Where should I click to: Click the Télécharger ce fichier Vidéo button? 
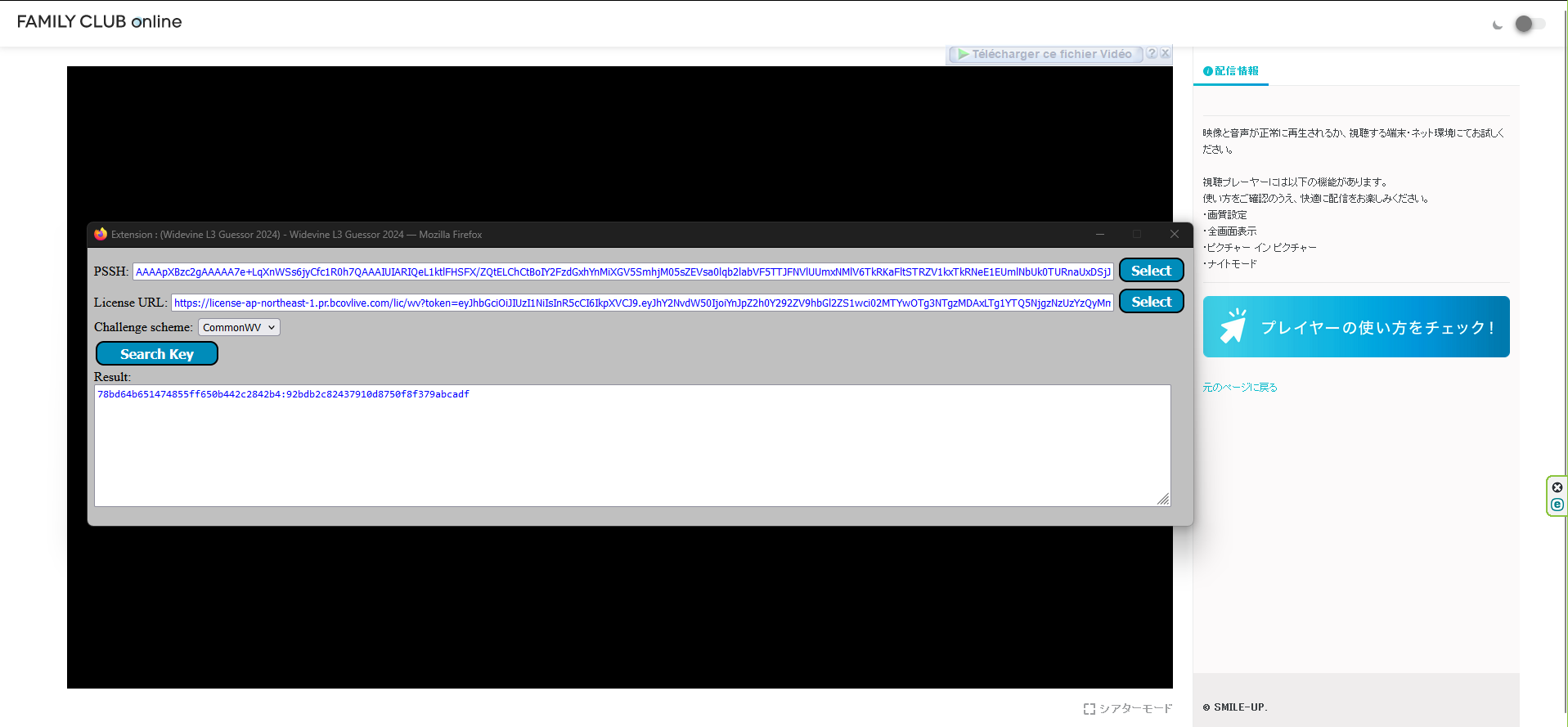(x=1045, y=54)
